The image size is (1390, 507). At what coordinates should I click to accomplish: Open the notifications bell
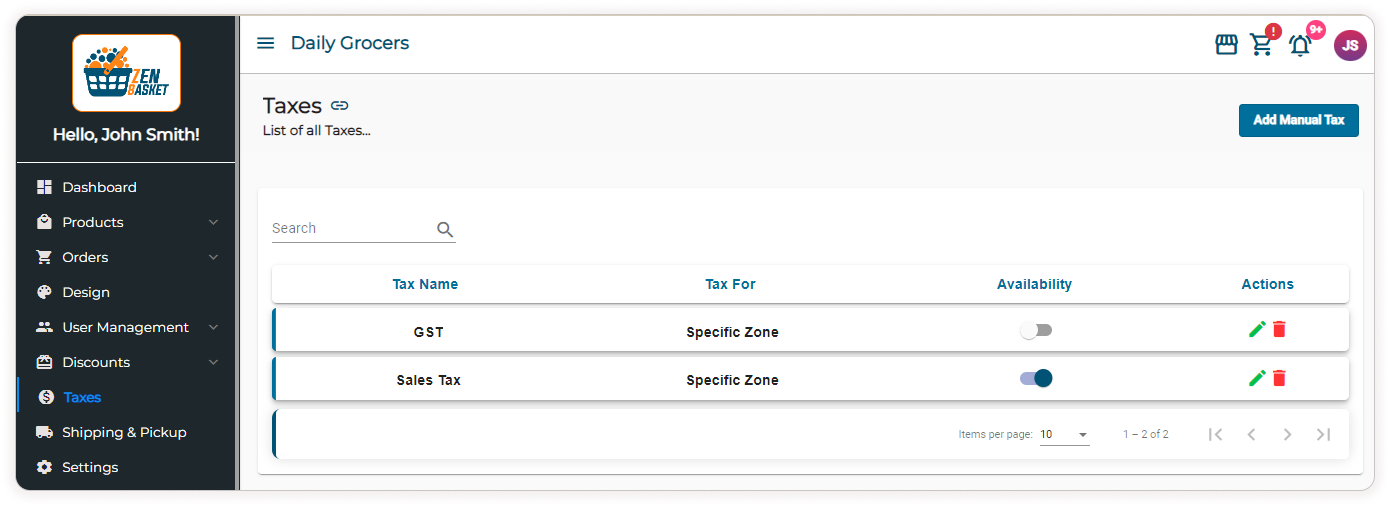[x=1300, y=45]
